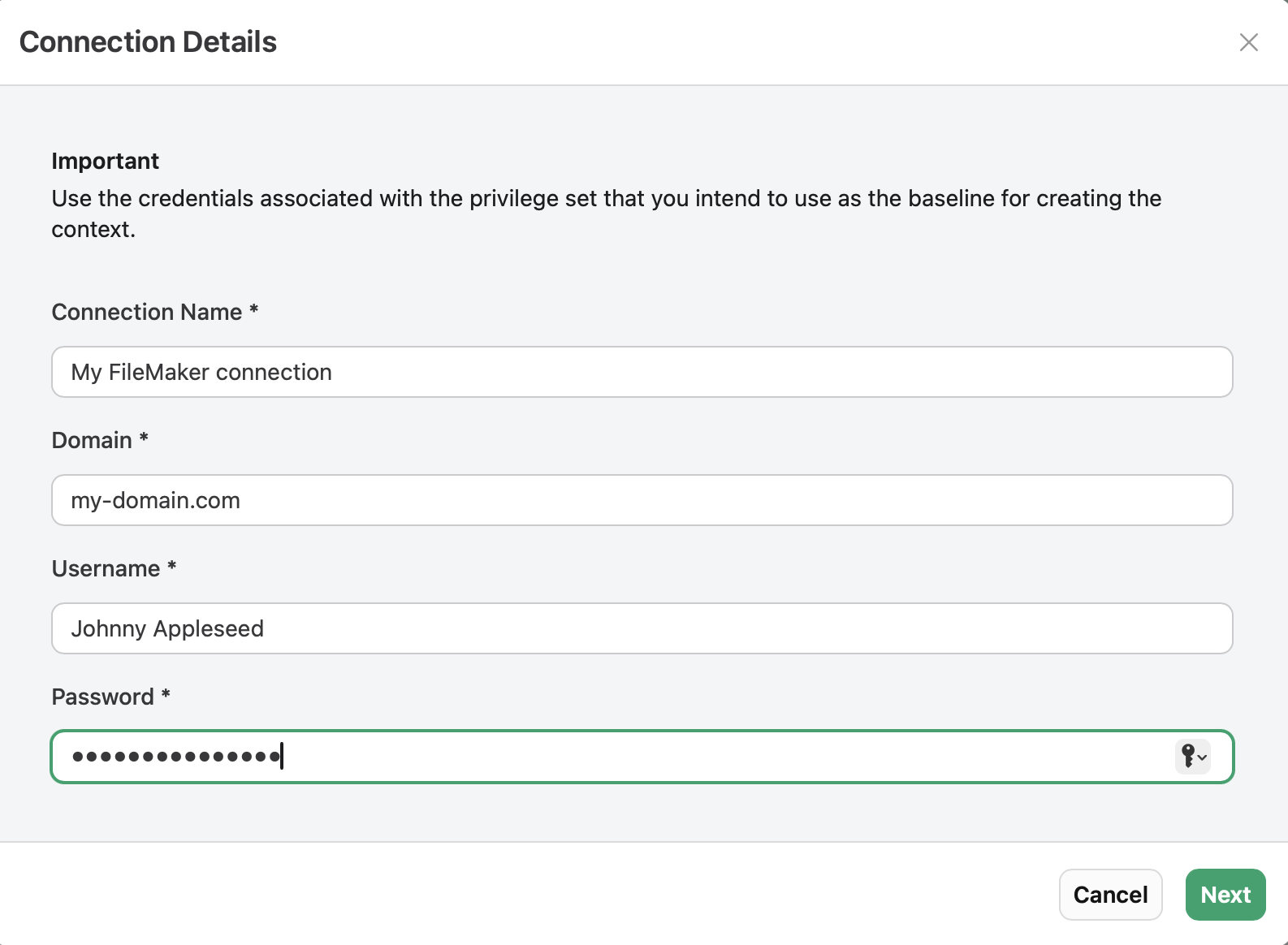This screenshot has height=945, width=1288.
Task: Click the empty footer area left of Cancel
Action: click(528, 894)
